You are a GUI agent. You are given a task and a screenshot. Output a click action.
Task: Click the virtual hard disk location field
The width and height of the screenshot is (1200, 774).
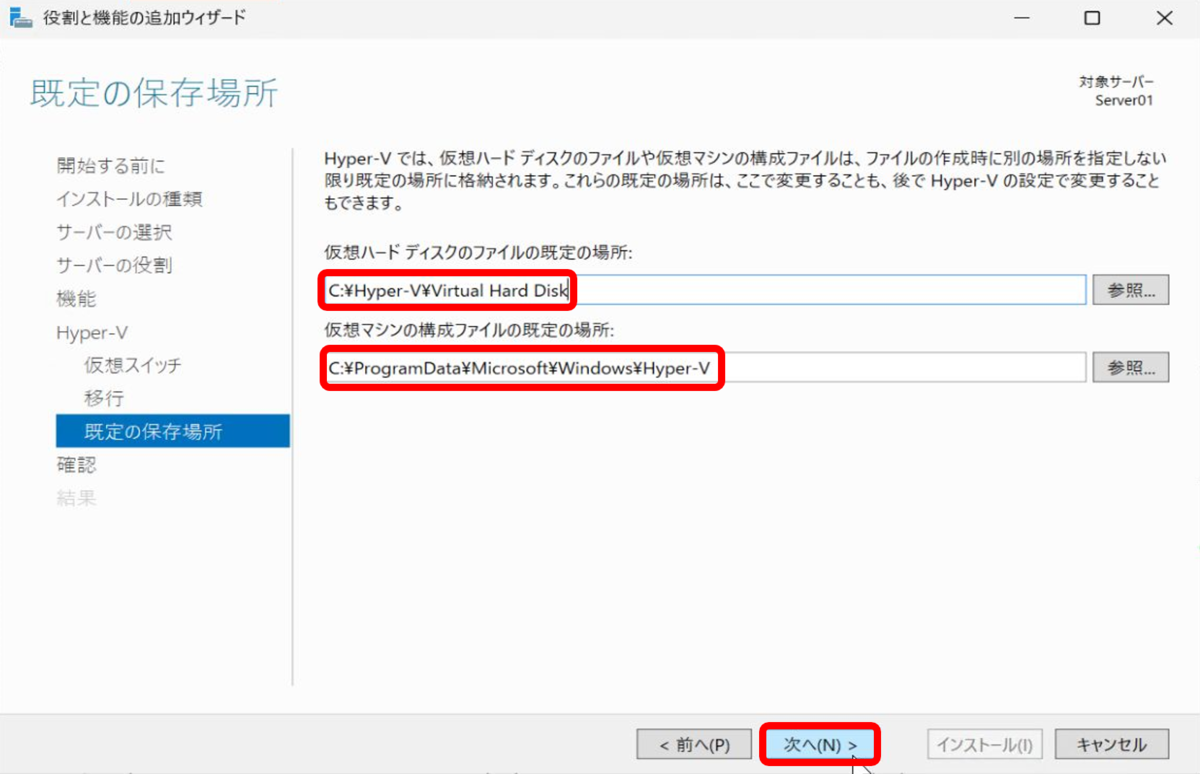coord(704,290)
